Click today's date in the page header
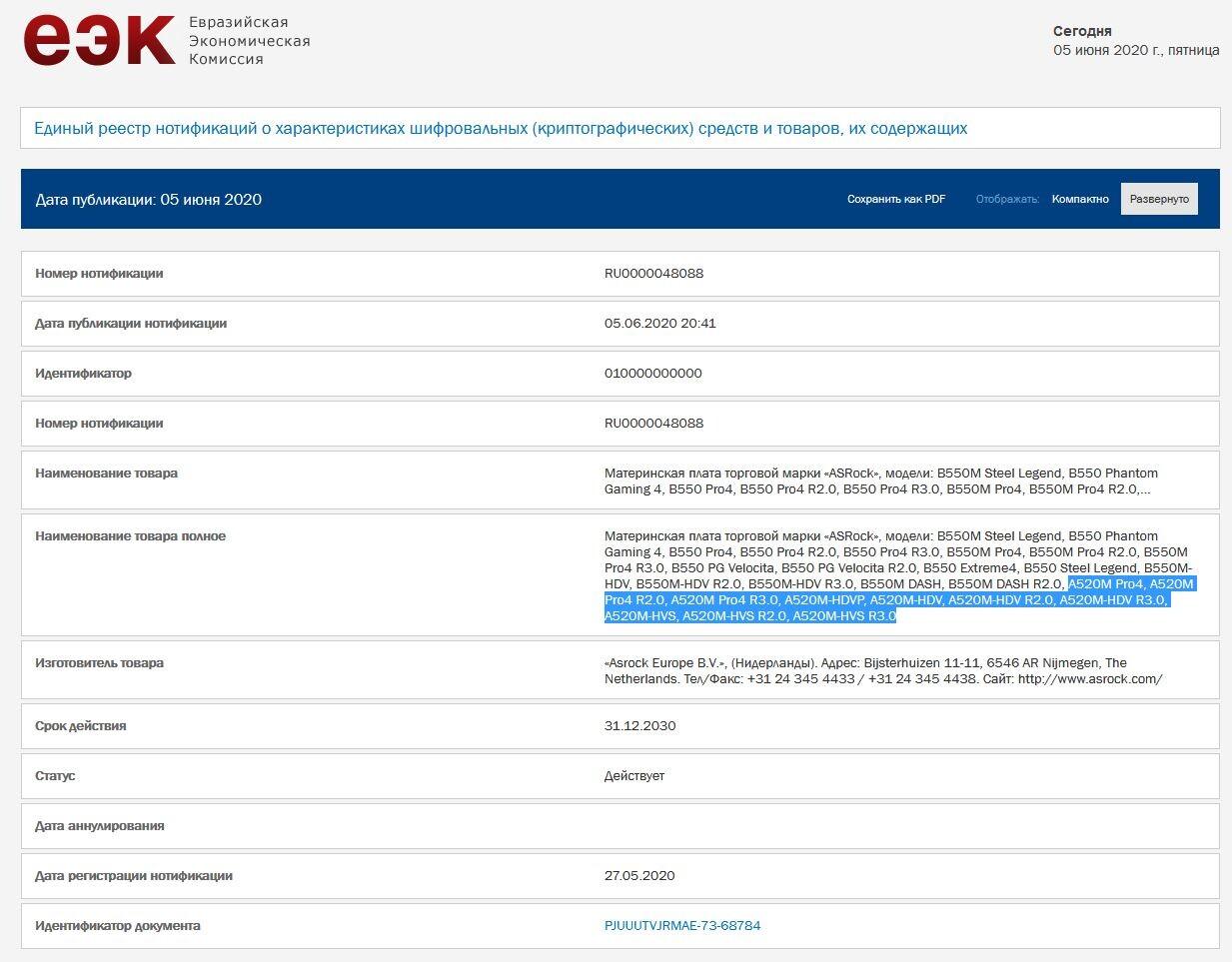Image resolution: width=1232 pixels, height=962 pixels. tap(1135, 50)
